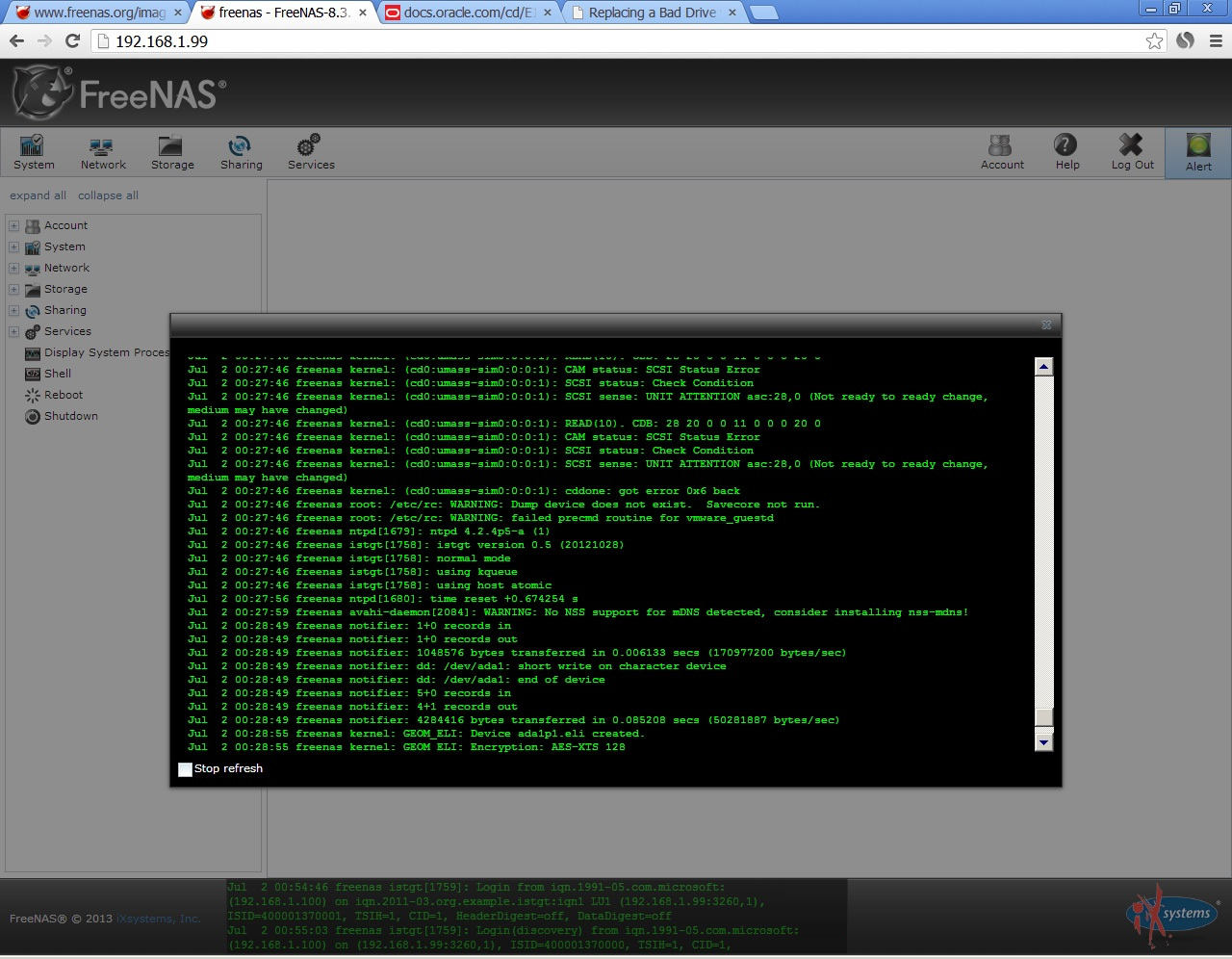Click the log scrollbar thumb
The height and width of the screenshot is (959, 1232).
(x=1043, y=717)
